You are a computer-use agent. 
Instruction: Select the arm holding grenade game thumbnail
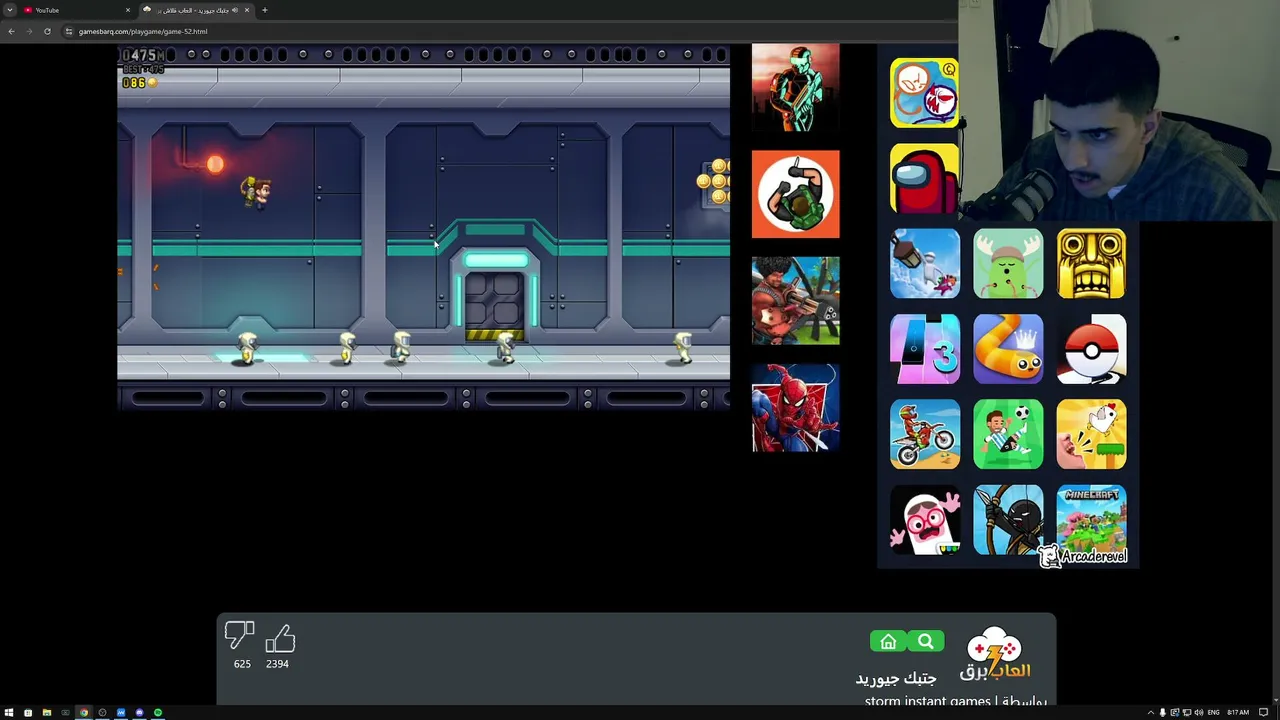(x=796, y=194)
